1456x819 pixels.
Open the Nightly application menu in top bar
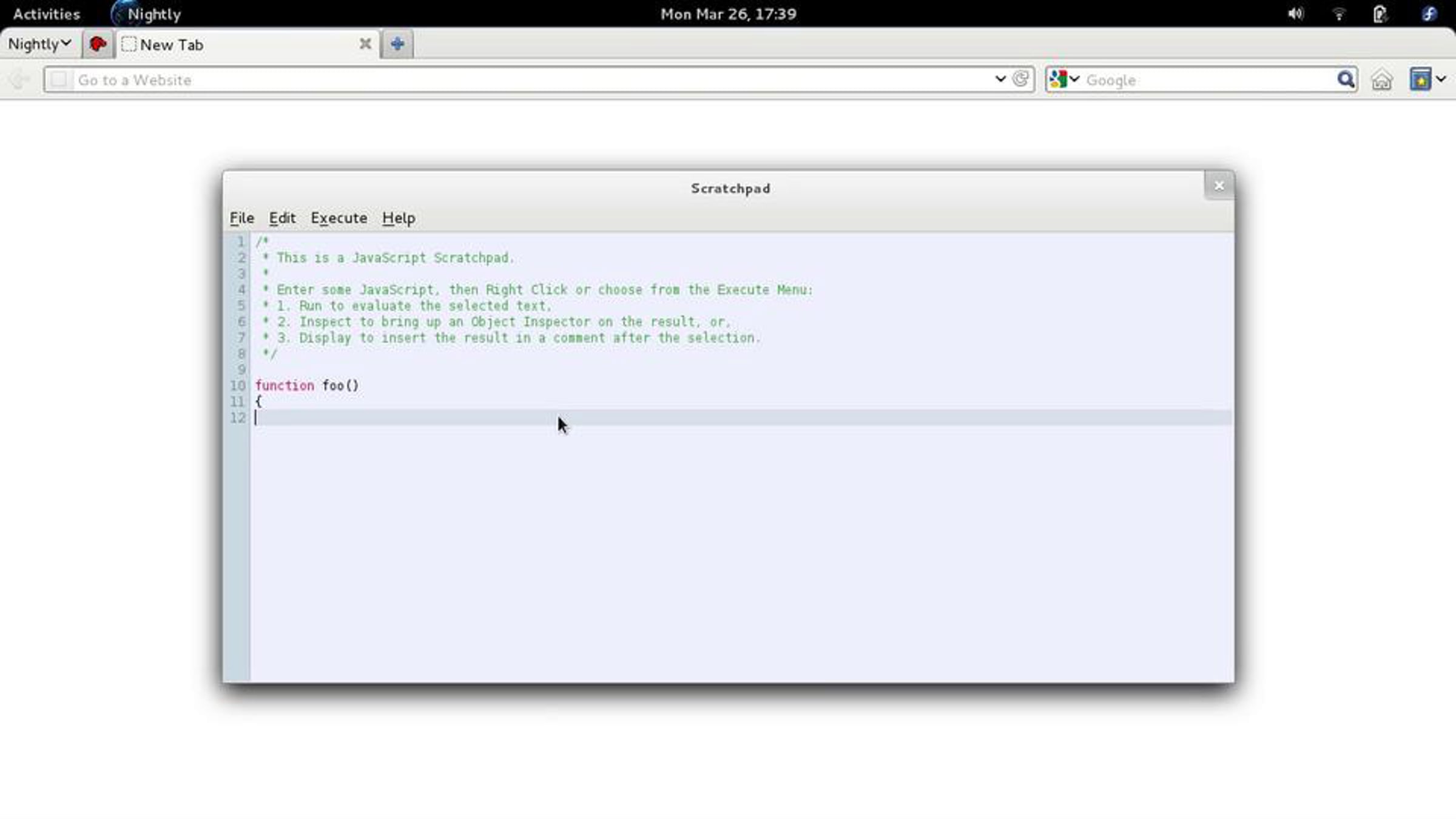(x=146, y=13)
